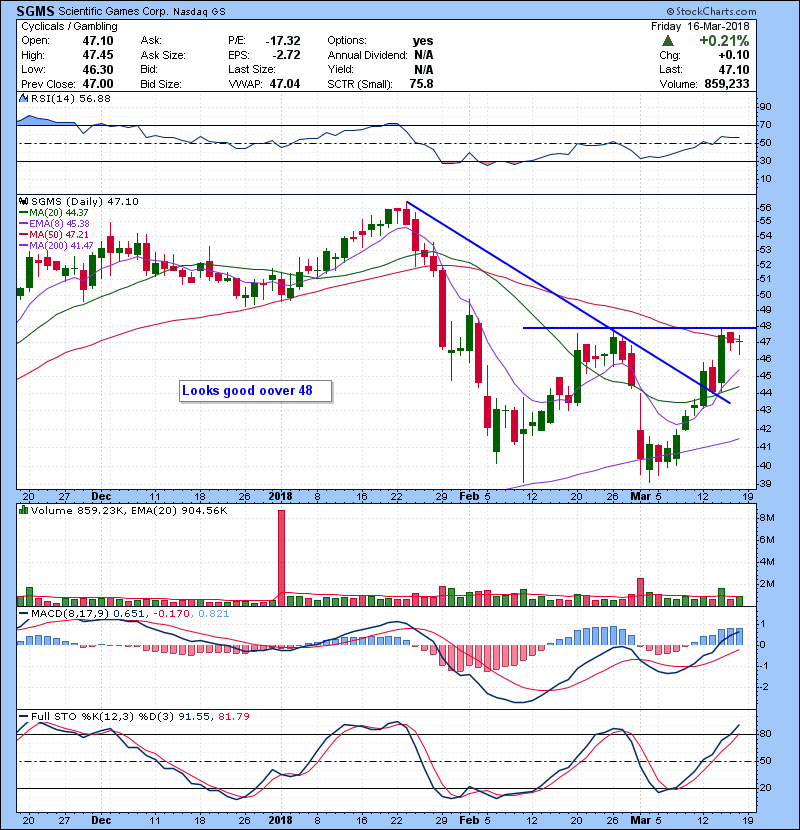Click the RSI(14) 56.88 panel label

point(71,98)
